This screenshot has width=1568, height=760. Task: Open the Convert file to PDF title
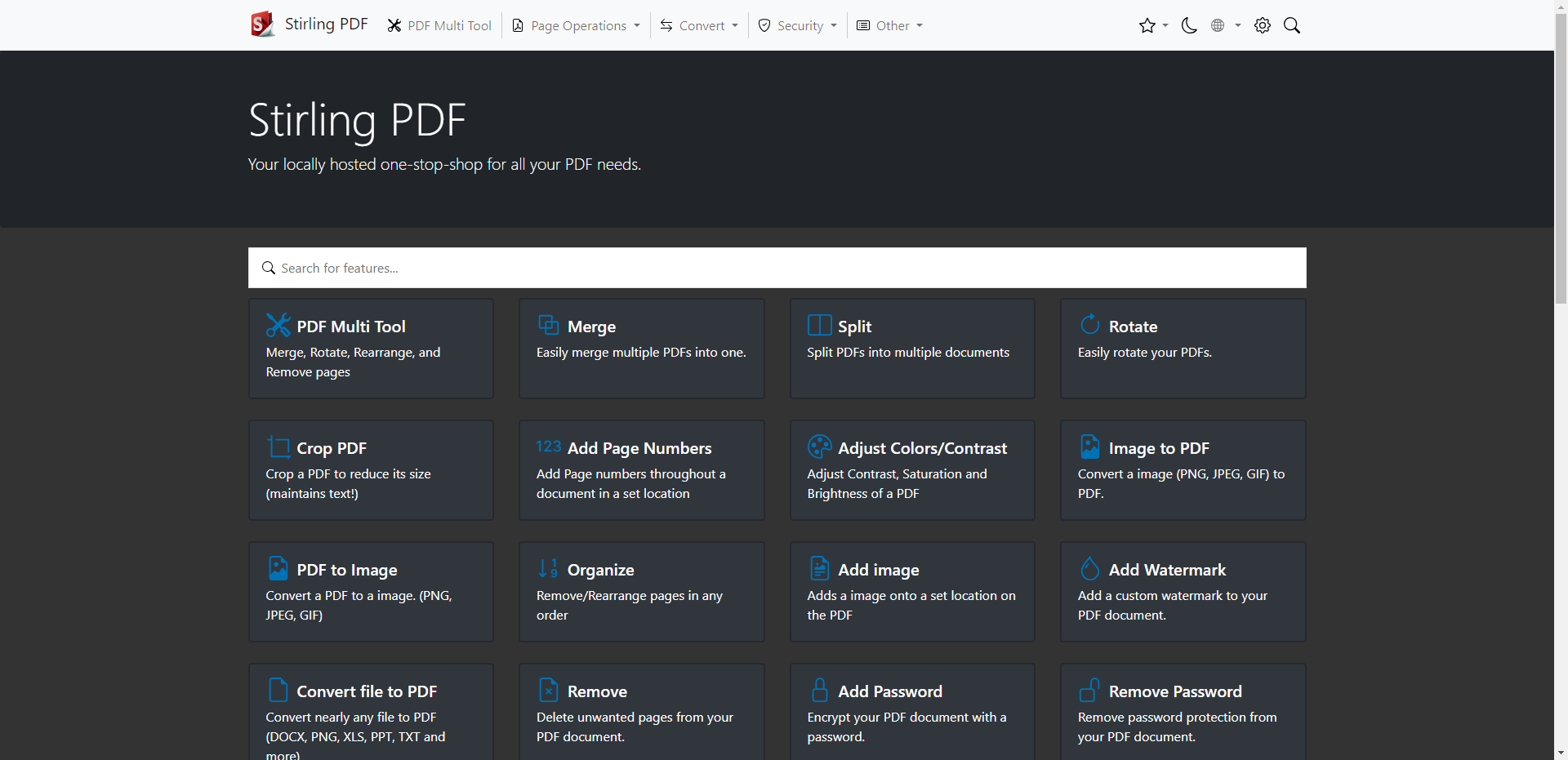367,691
